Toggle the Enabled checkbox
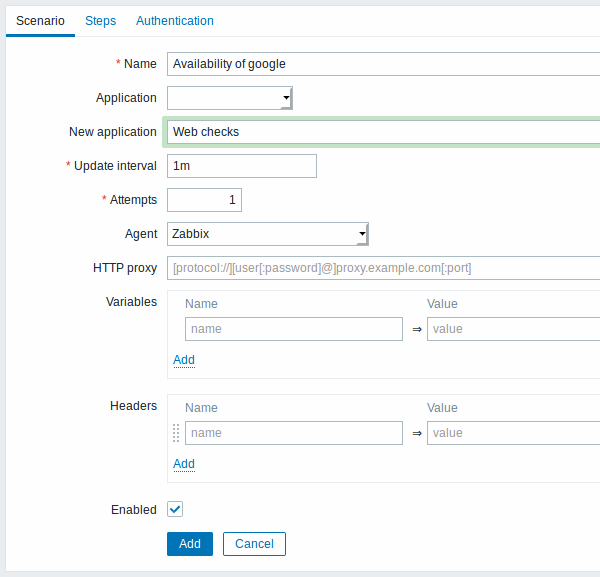Viewport: 600px width, 577px height. point(175,509)
